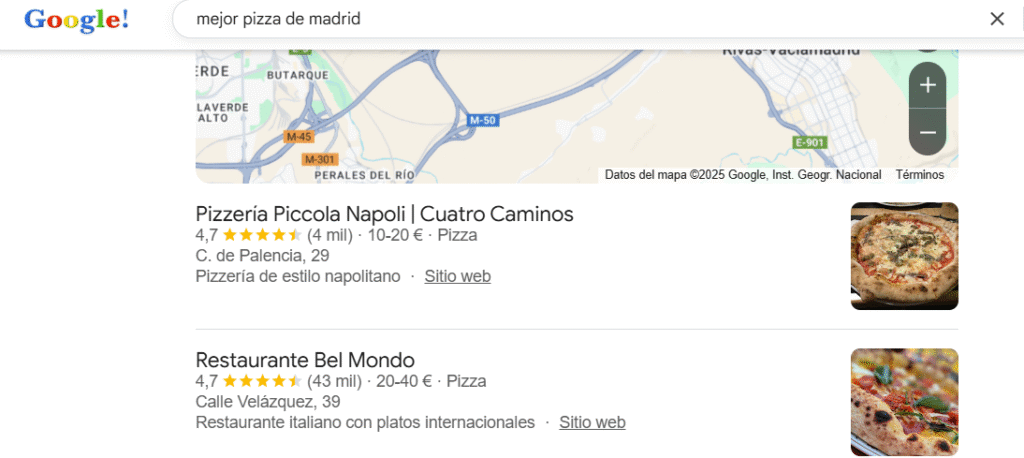Click the Piccola Napoli star rating
Viewport: 1024px width, 458px height.
pos(261,235)
